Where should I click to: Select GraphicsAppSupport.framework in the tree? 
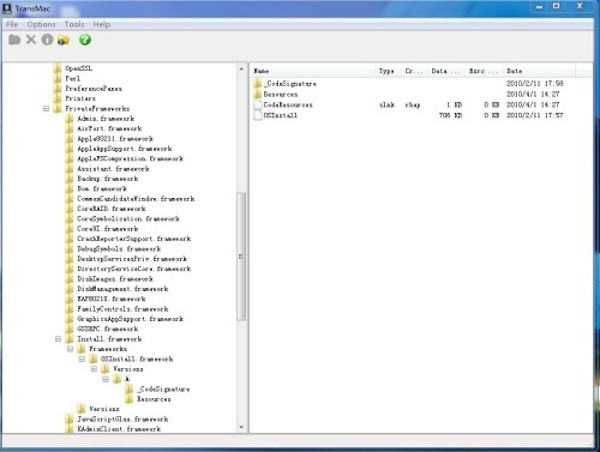(130, 319)
